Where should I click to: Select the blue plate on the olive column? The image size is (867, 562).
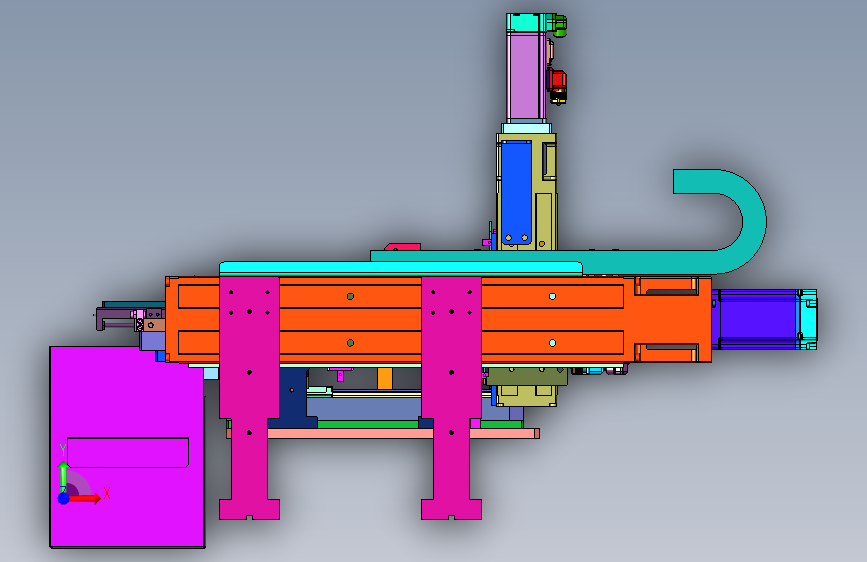click(516, 192)
